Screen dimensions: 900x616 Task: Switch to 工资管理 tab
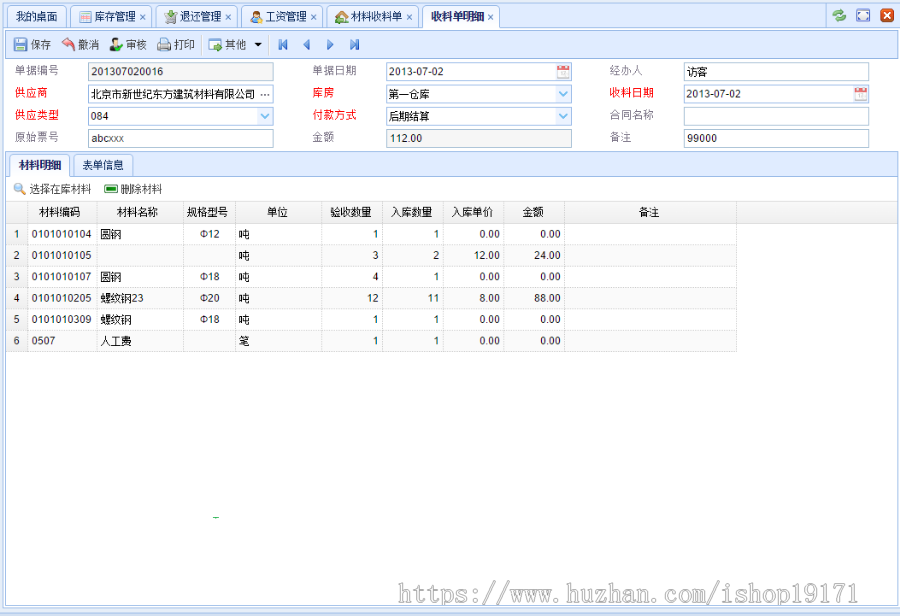coord(280,17)
